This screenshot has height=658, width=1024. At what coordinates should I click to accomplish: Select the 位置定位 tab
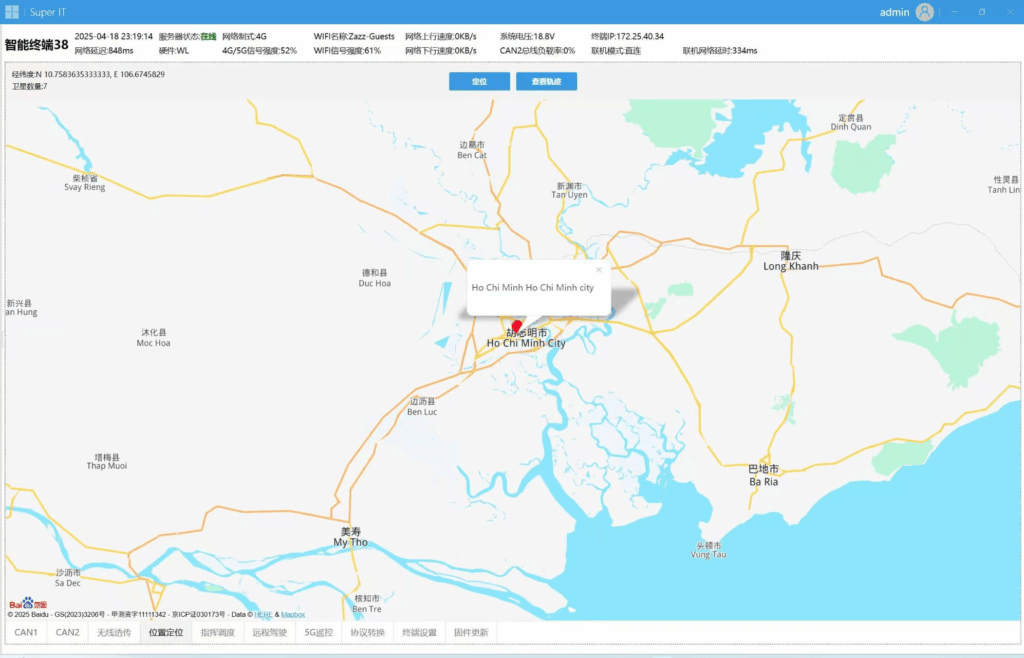[166, 633]
